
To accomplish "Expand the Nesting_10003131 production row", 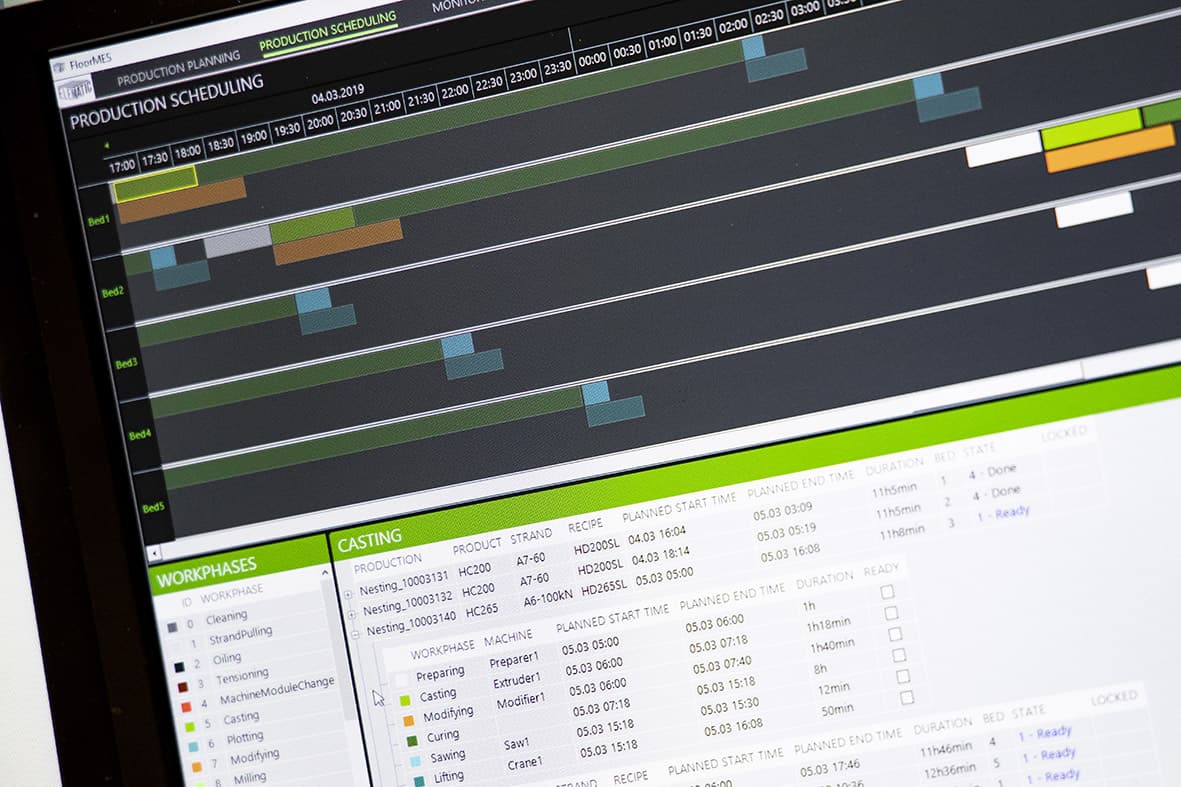I will click(x=348, y=594).
